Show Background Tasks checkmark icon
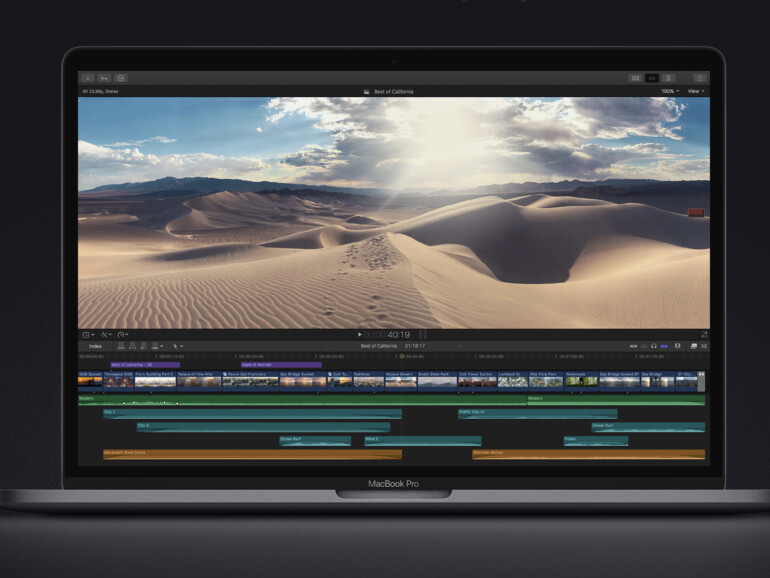 121,78
